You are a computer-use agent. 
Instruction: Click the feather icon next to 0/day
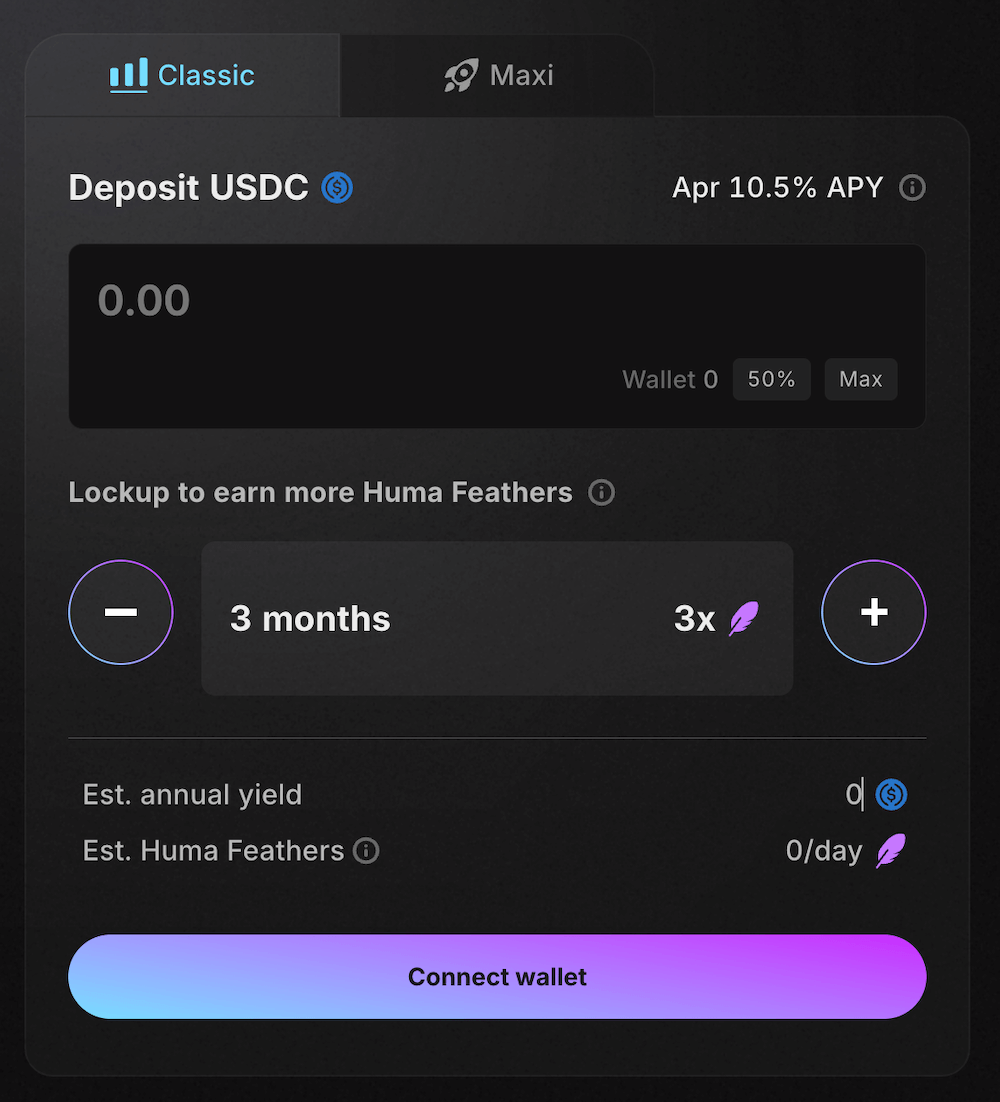(891, 851)
